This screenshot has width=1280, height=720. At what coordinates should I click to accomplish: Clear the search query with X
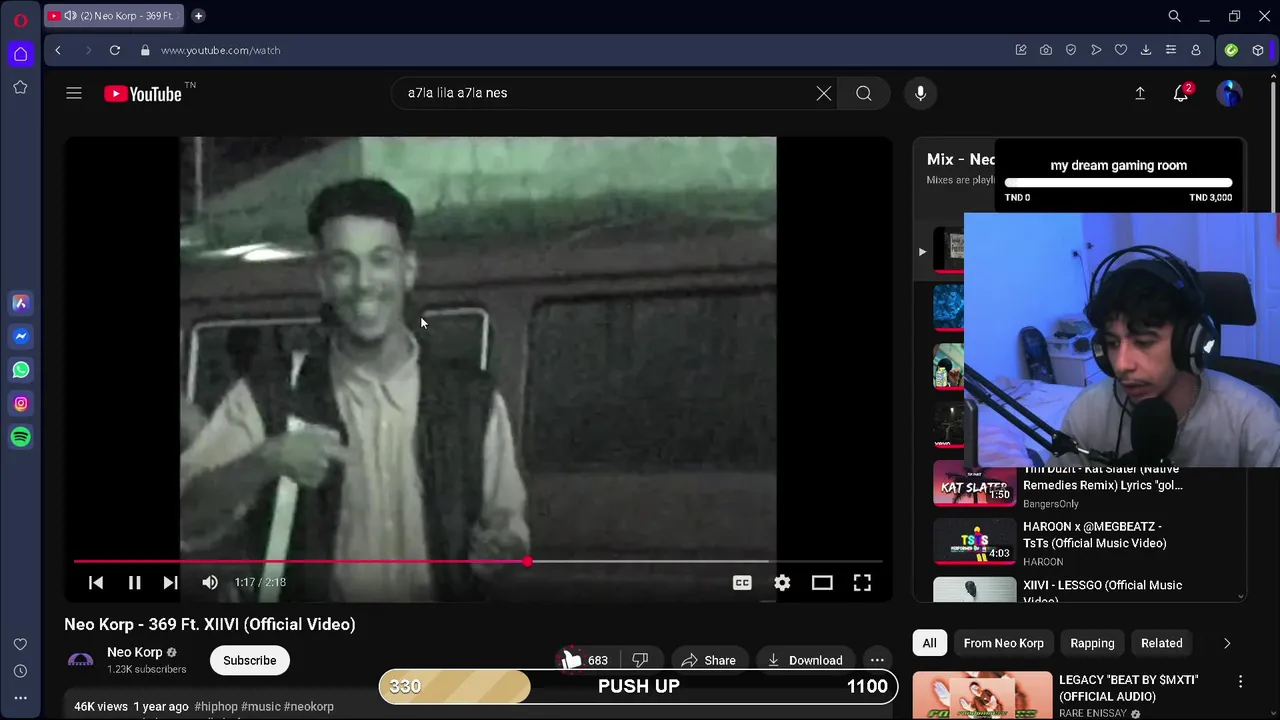[824, 93]
